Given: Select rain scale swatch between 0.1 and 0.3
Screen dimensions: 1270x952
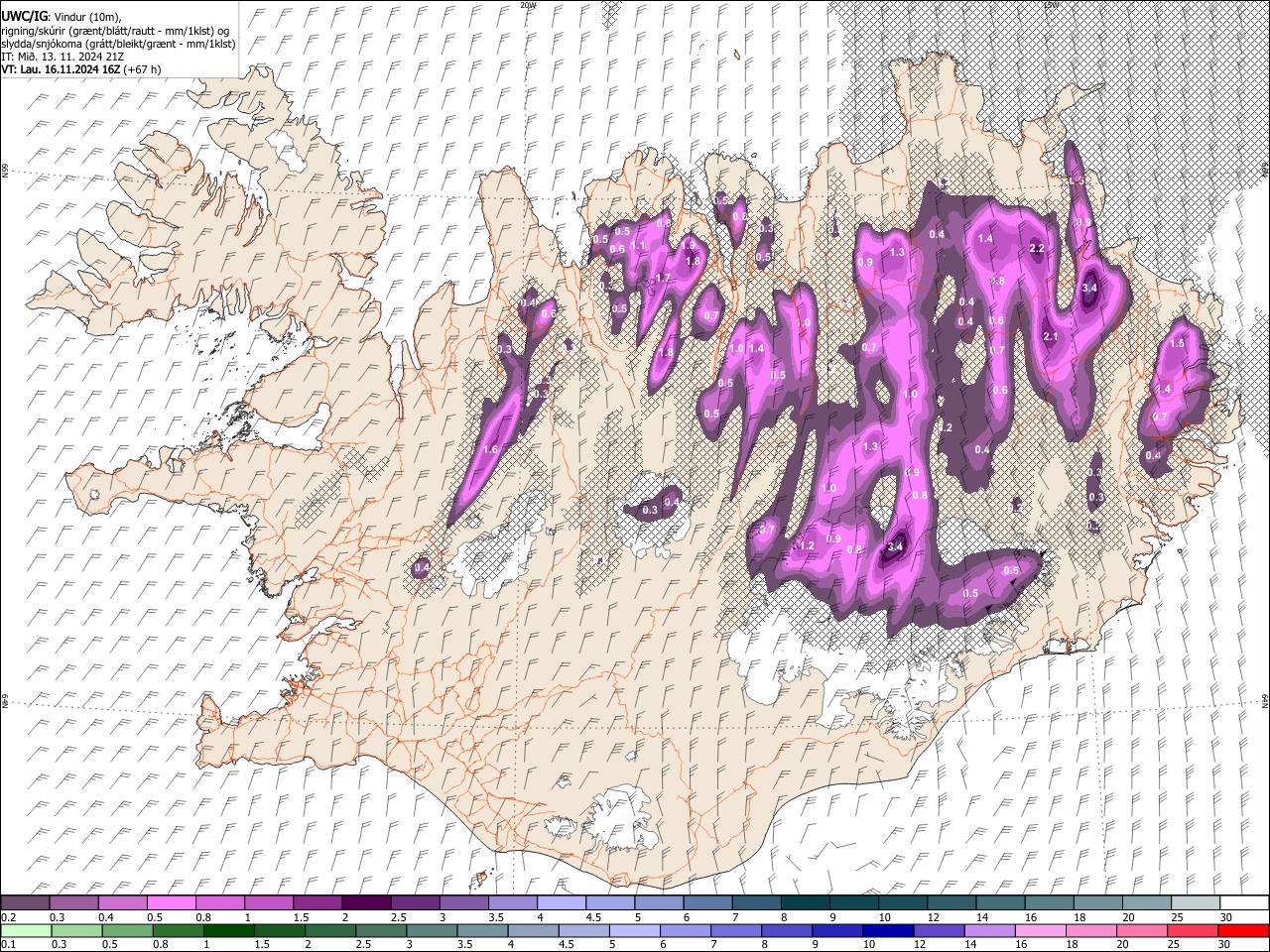Looking at the screenshot, I should point(25,930).
